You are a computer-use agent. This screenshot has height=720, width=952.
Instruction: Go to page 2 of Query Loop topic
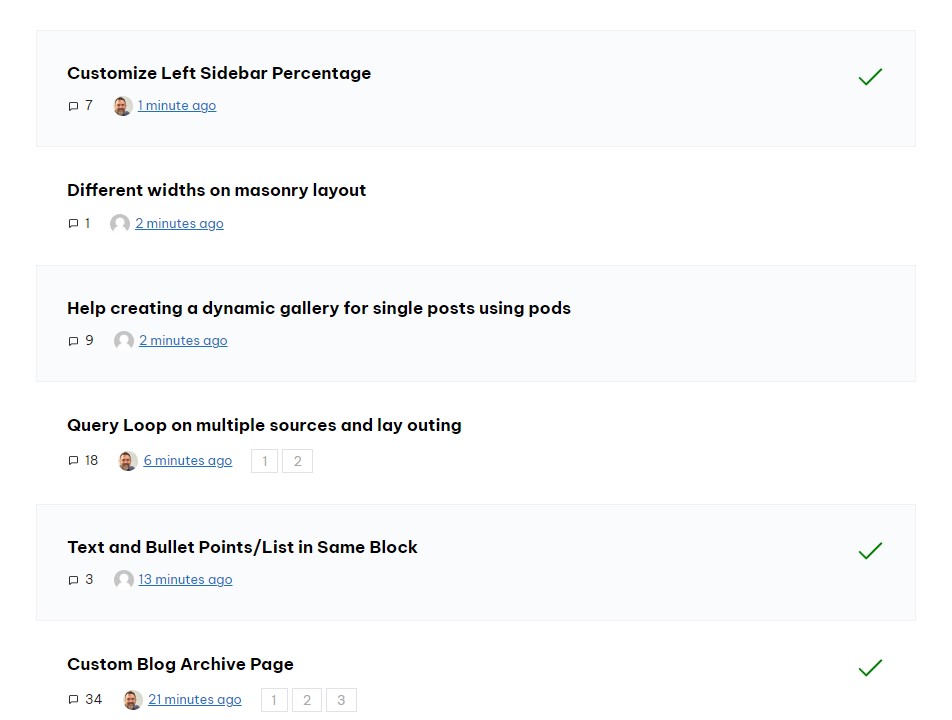[x=298, y=461]
